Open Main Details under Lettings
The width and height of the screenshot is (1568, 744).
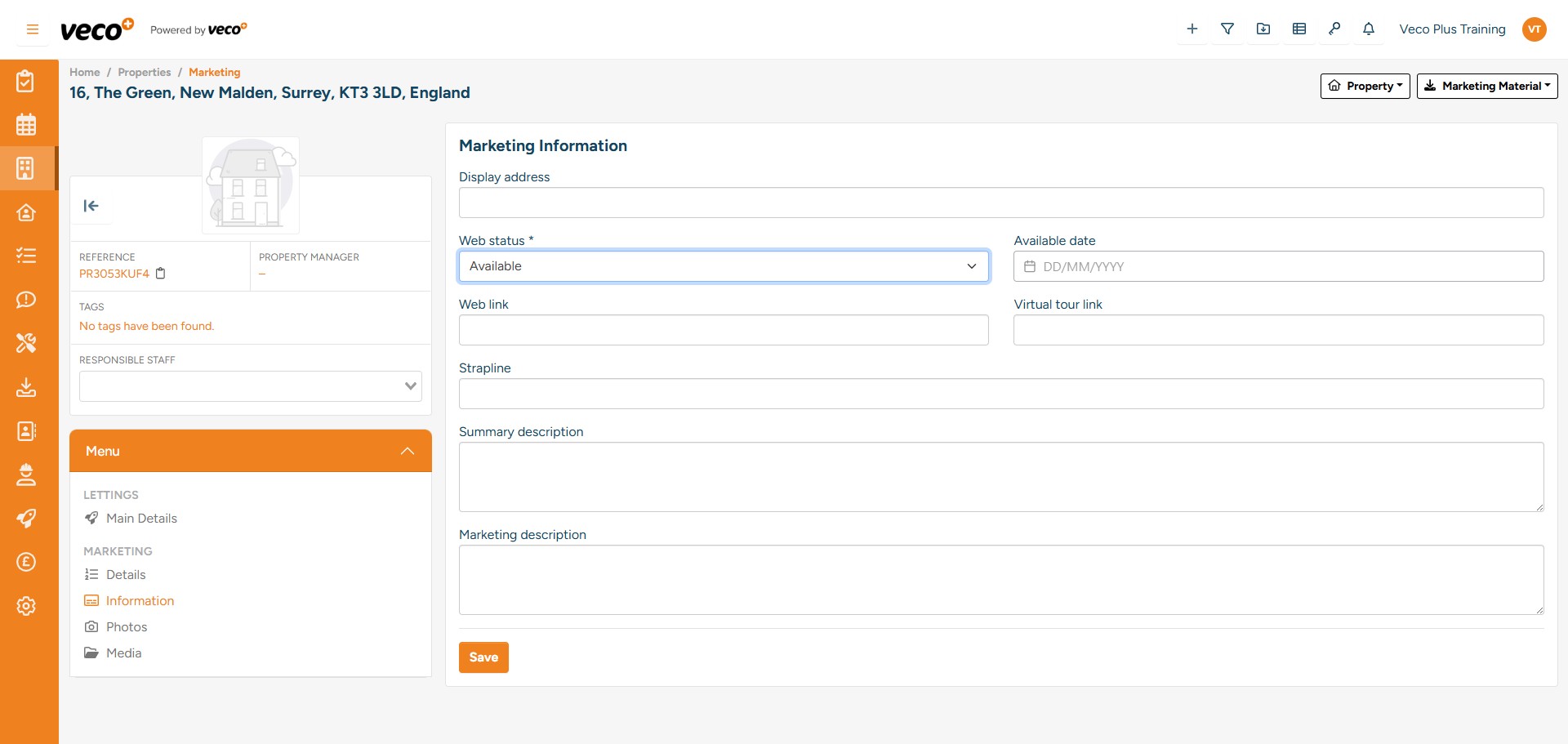[x=141, y=518]
